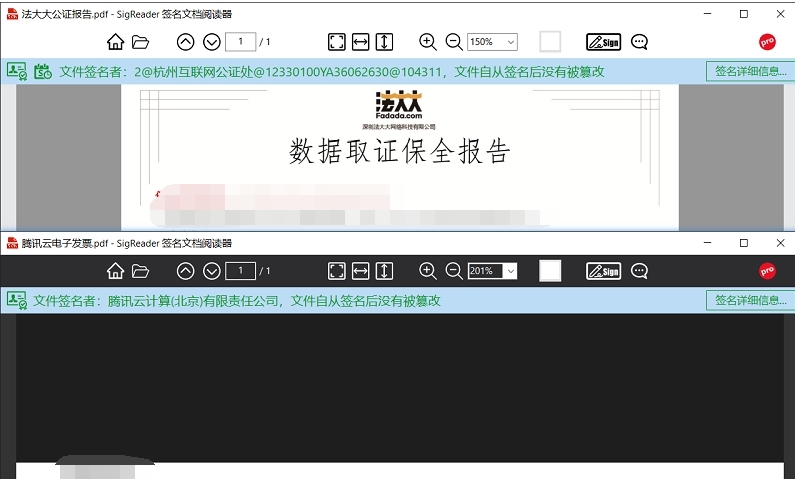
Task: Click Fadada.com logo in document
Action: click(399, 105)
